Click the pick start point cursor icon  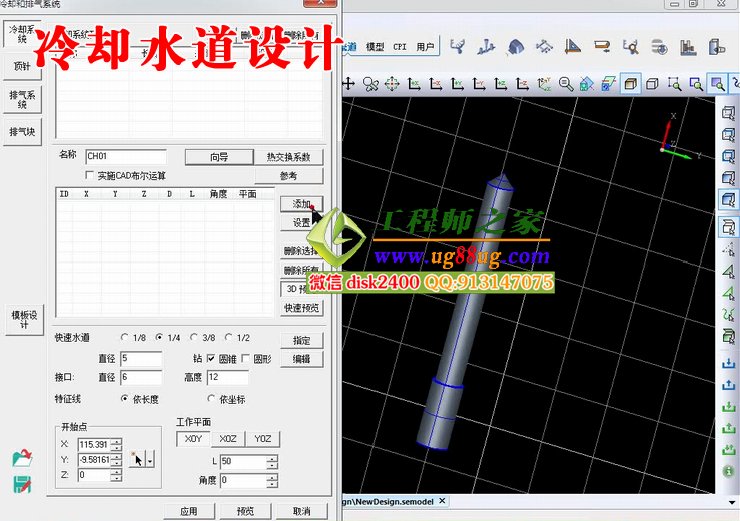point(137,459)
